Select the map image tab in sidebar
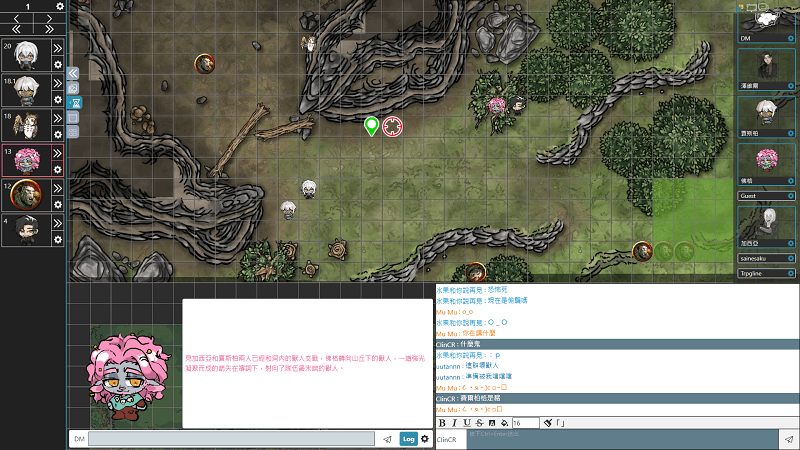800x450 pixels. pyautogui.click(x=75, y=88)
